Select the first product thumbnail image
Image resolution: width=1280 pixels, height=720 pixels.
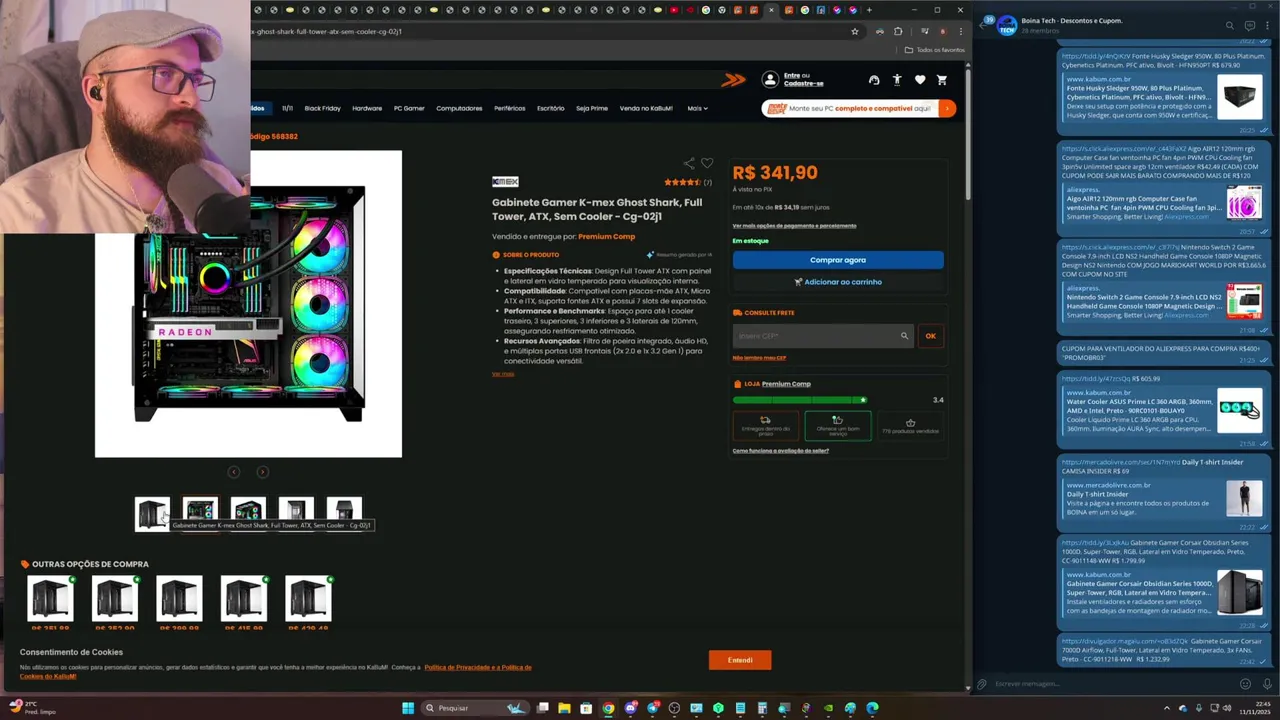pyautogui.click(x=152, y=514)
